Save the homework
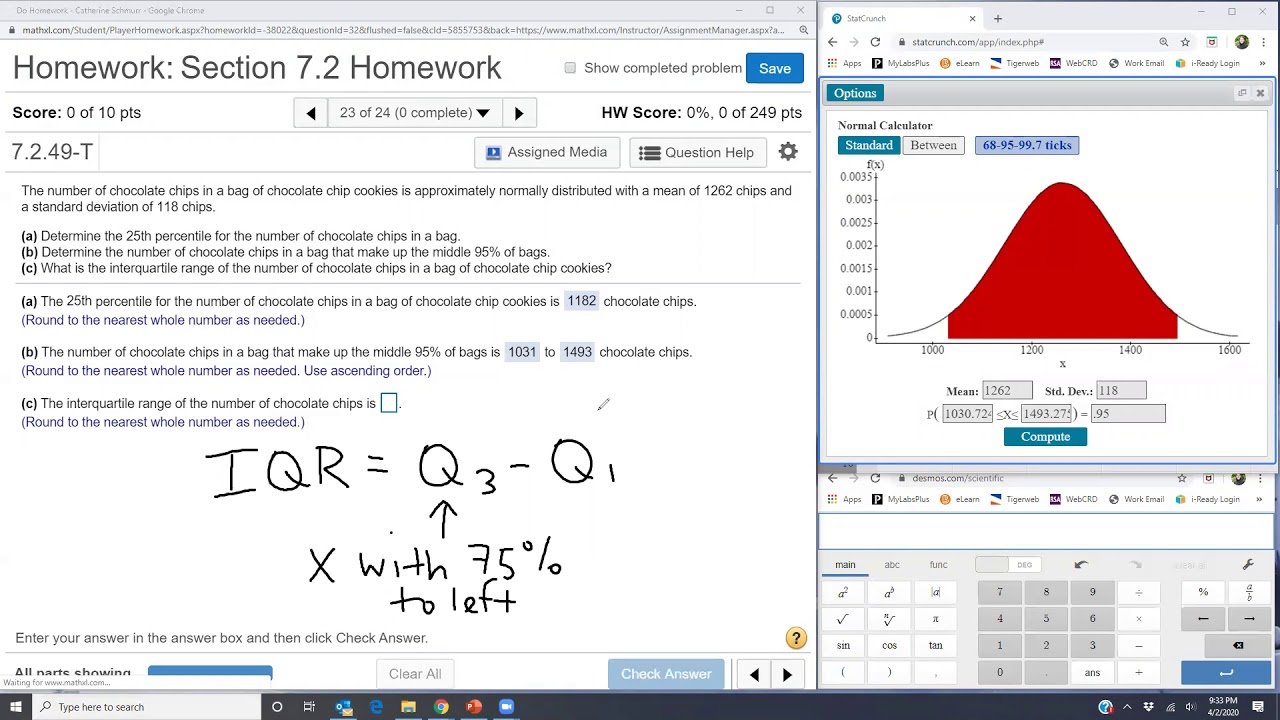Image resolution: width=1280 pixels, height=720 pixels. (775, 68)
